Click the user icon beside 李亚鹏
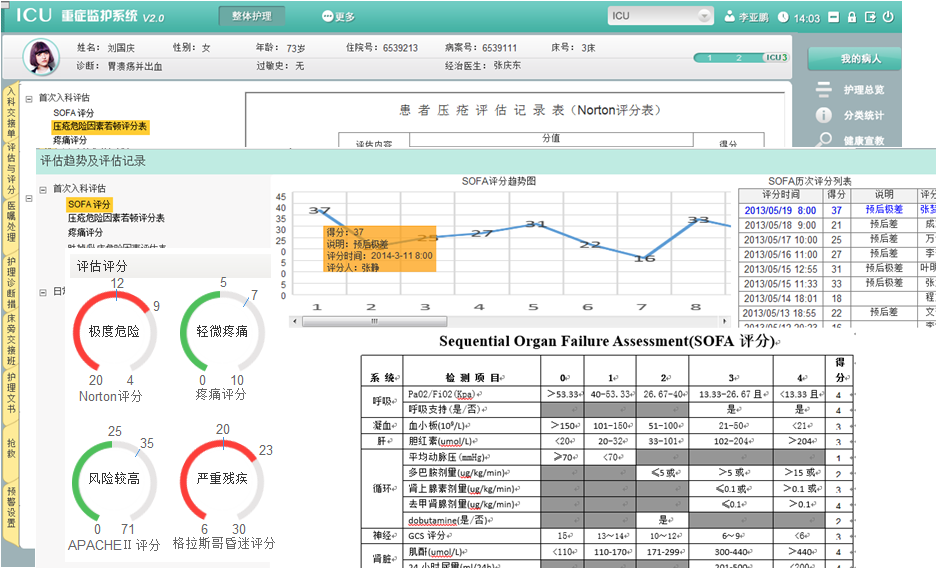This screenshot has width=936, height=568. [x=729, y=17]
